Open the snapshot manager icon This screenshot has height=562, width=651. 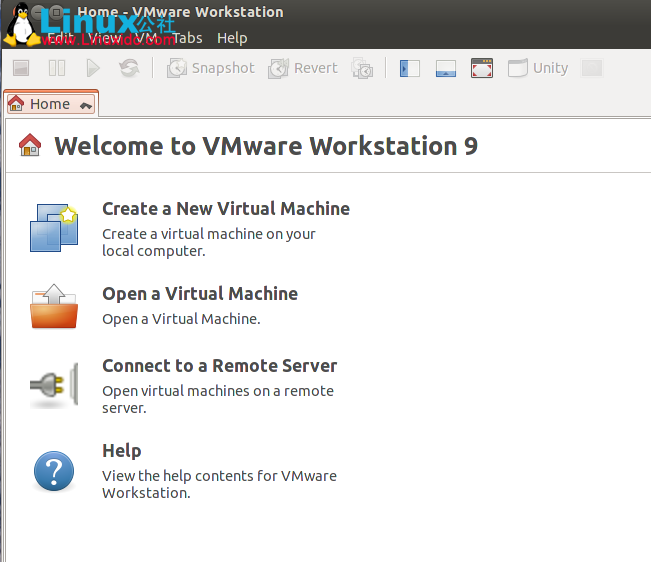pos(362,68)
